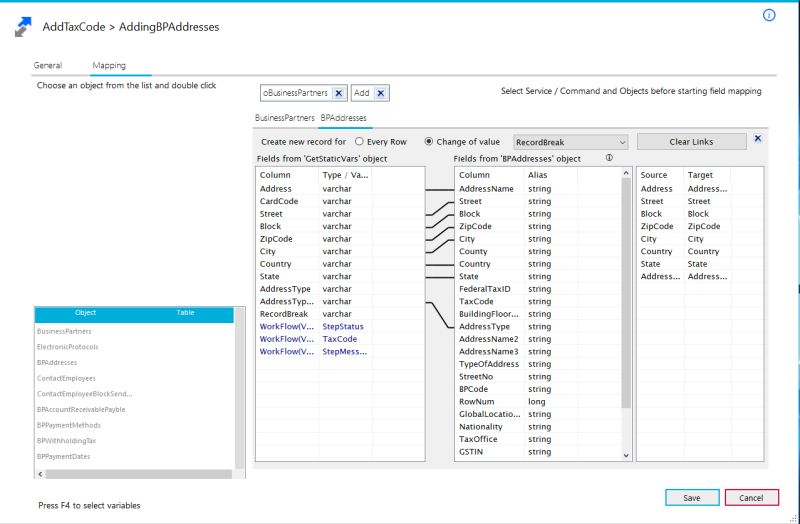Remove the Add command tag with its X
Viewport: 800px width, 524px height.
[x=381, y=93]
